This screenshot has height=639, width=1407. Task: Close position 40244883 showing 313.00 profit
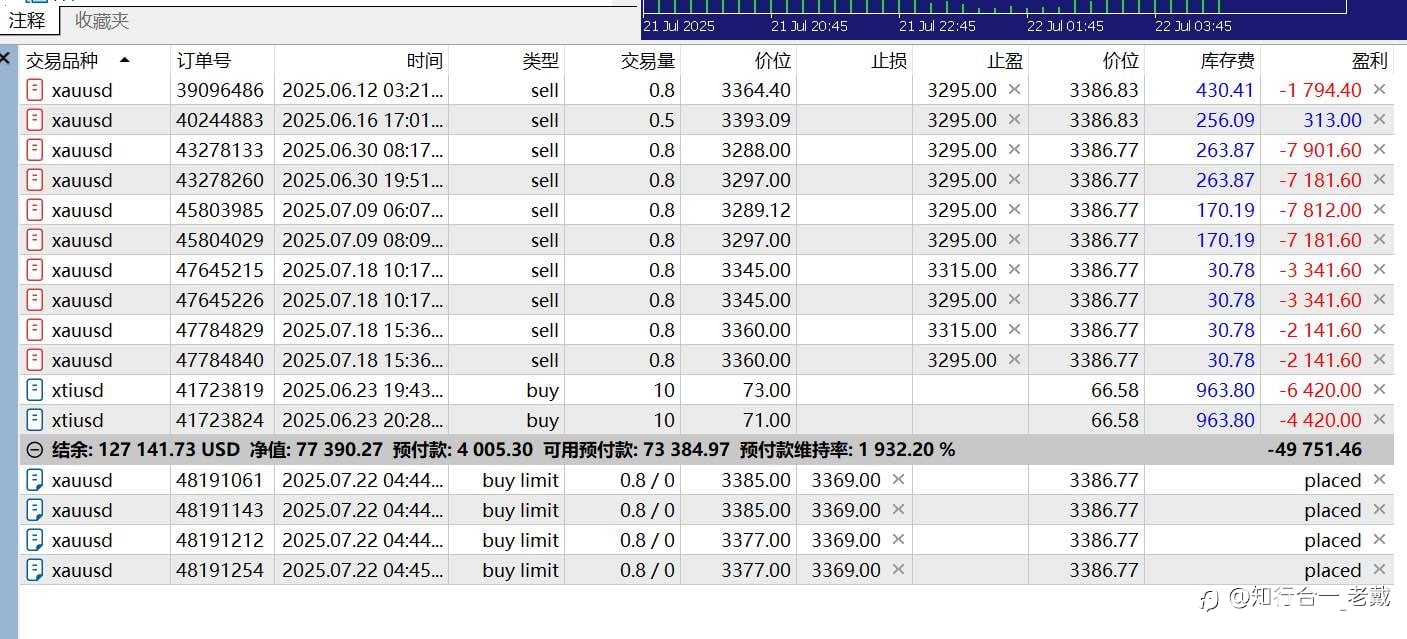point(1379,120)
